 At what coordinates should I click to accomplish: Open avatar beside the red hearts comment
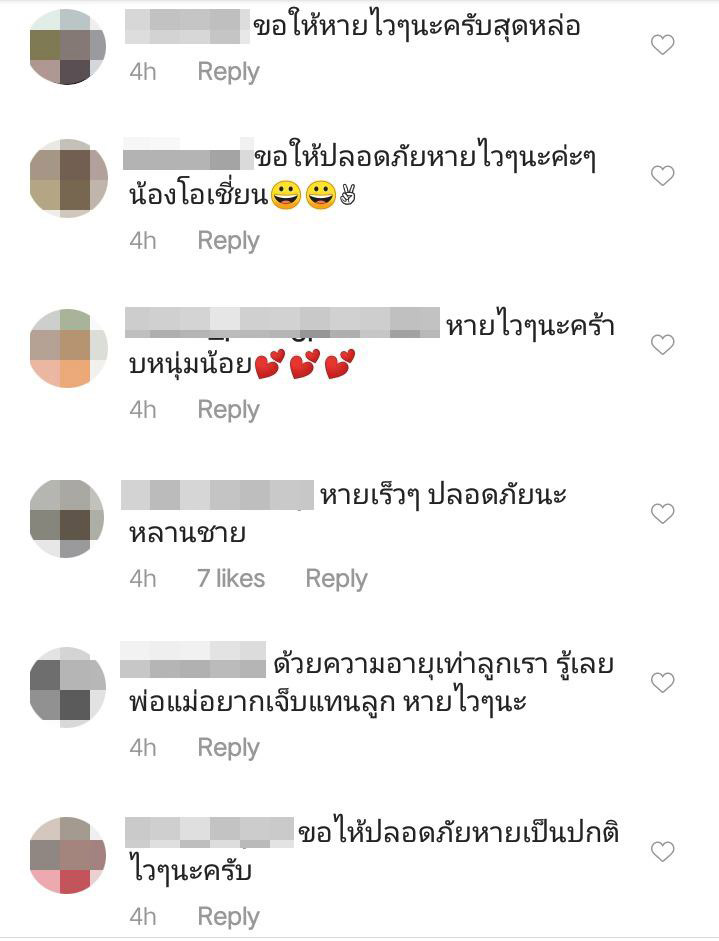68,348
